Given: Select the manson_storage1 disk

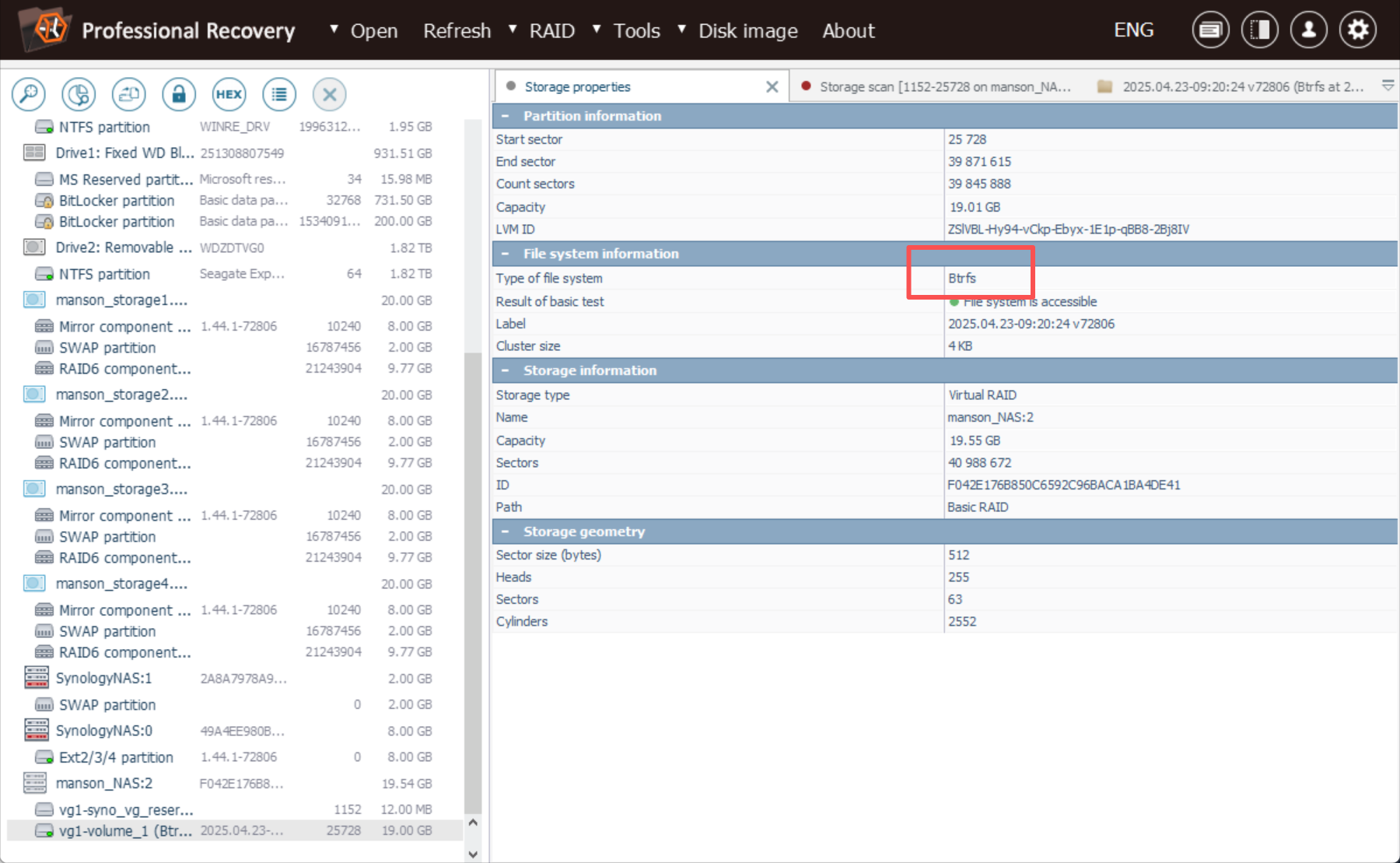Looking at the screenshot, I should (234, 300).
